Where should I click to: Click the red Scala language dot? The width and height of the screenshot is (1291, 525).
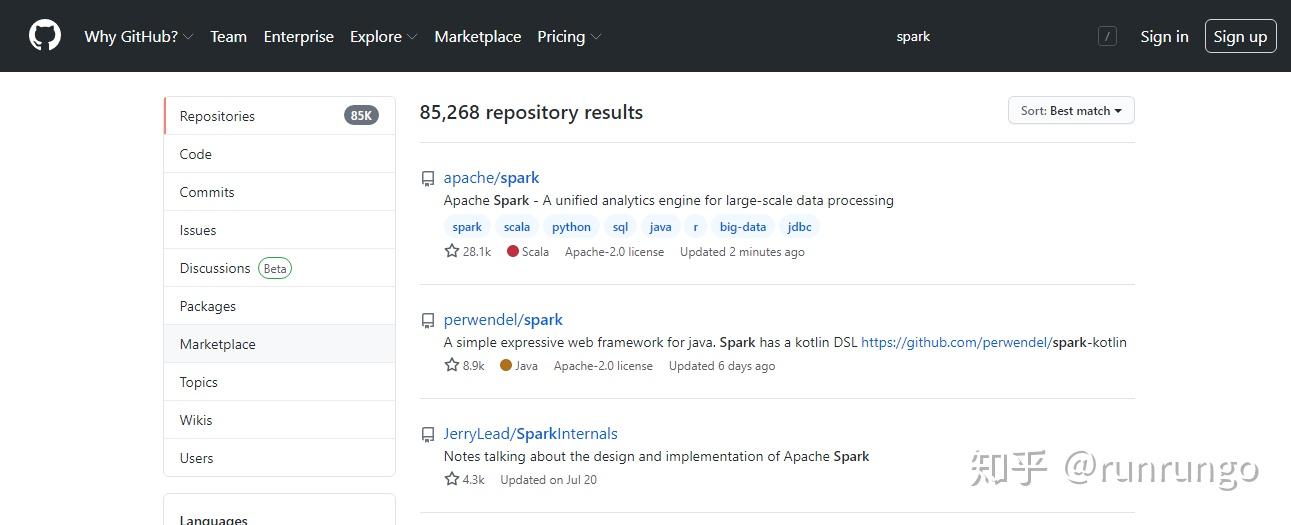click(512, 251)
